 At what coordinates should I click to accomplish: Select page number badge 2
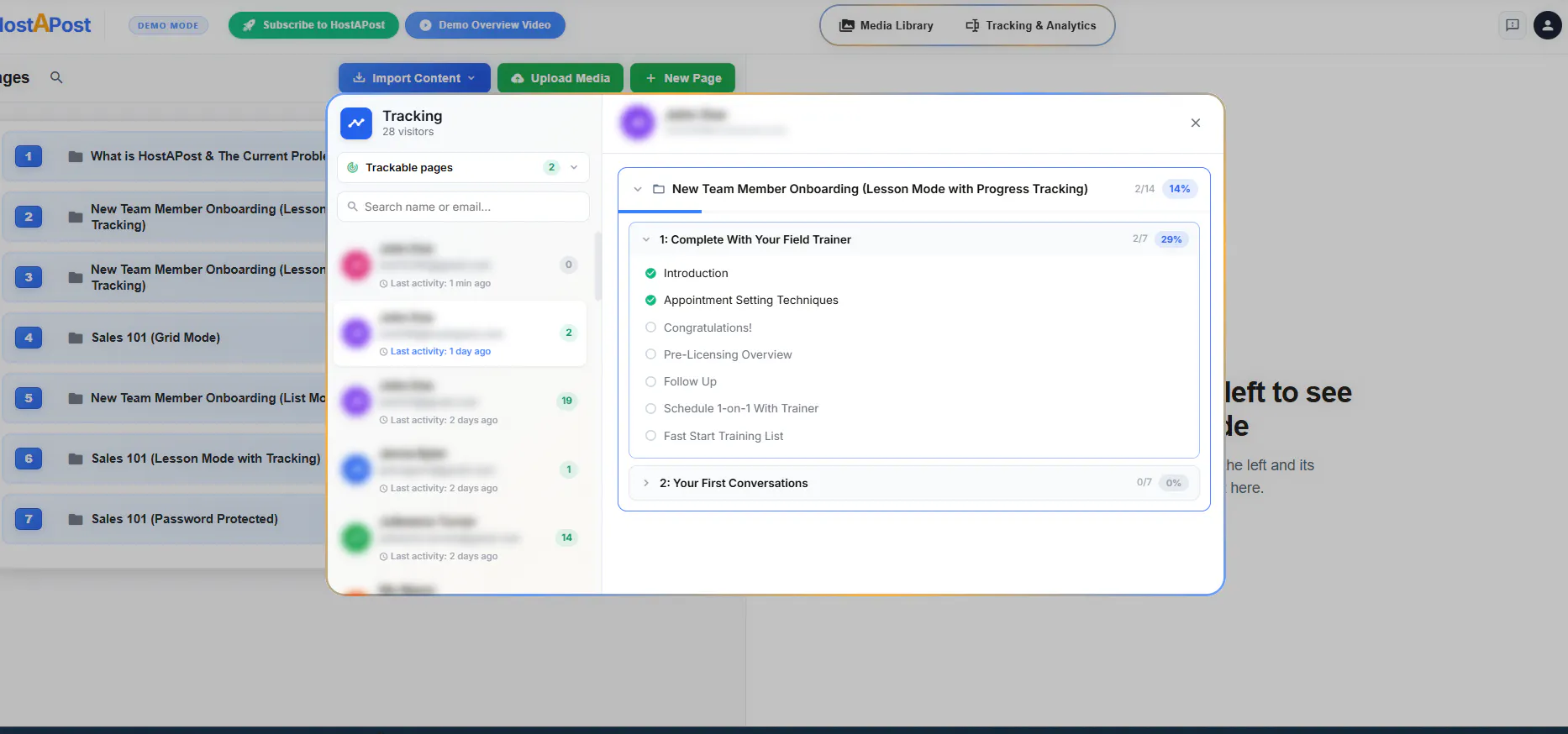point(29,217)
